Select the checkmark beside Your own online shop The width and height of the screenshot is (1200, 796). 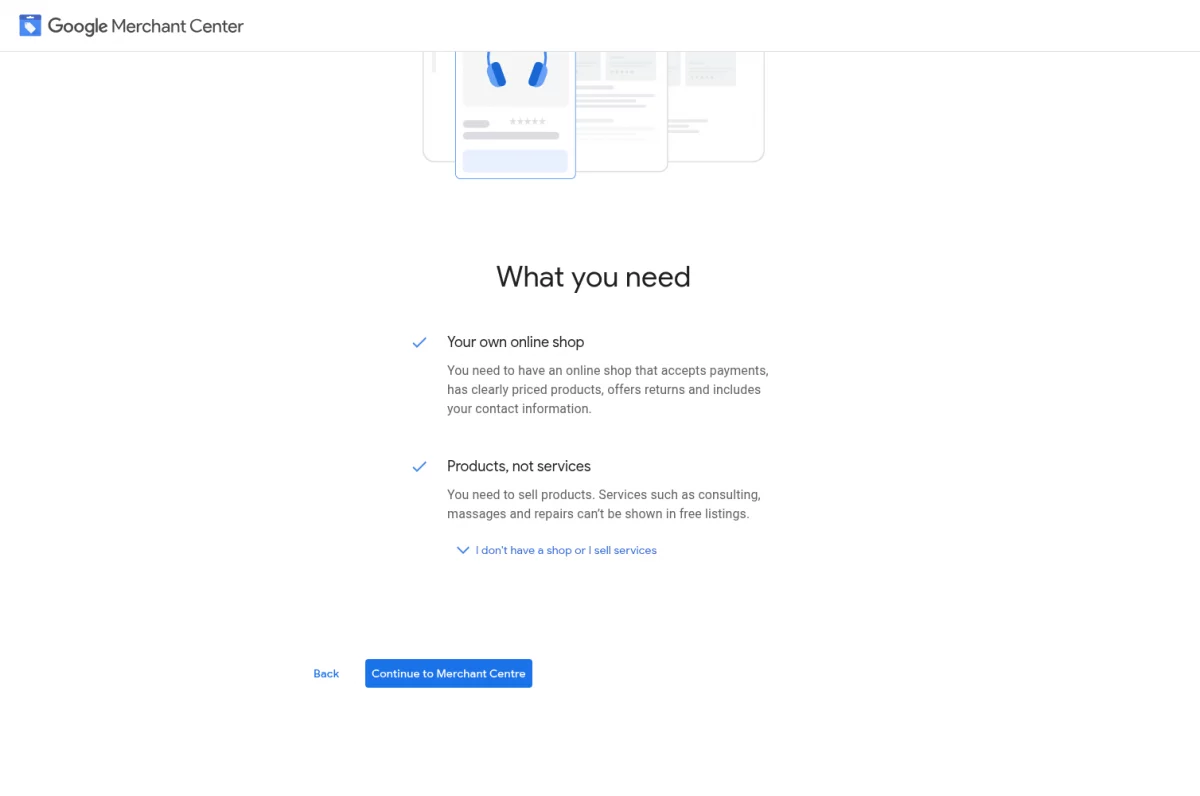[x=419, y=342]
